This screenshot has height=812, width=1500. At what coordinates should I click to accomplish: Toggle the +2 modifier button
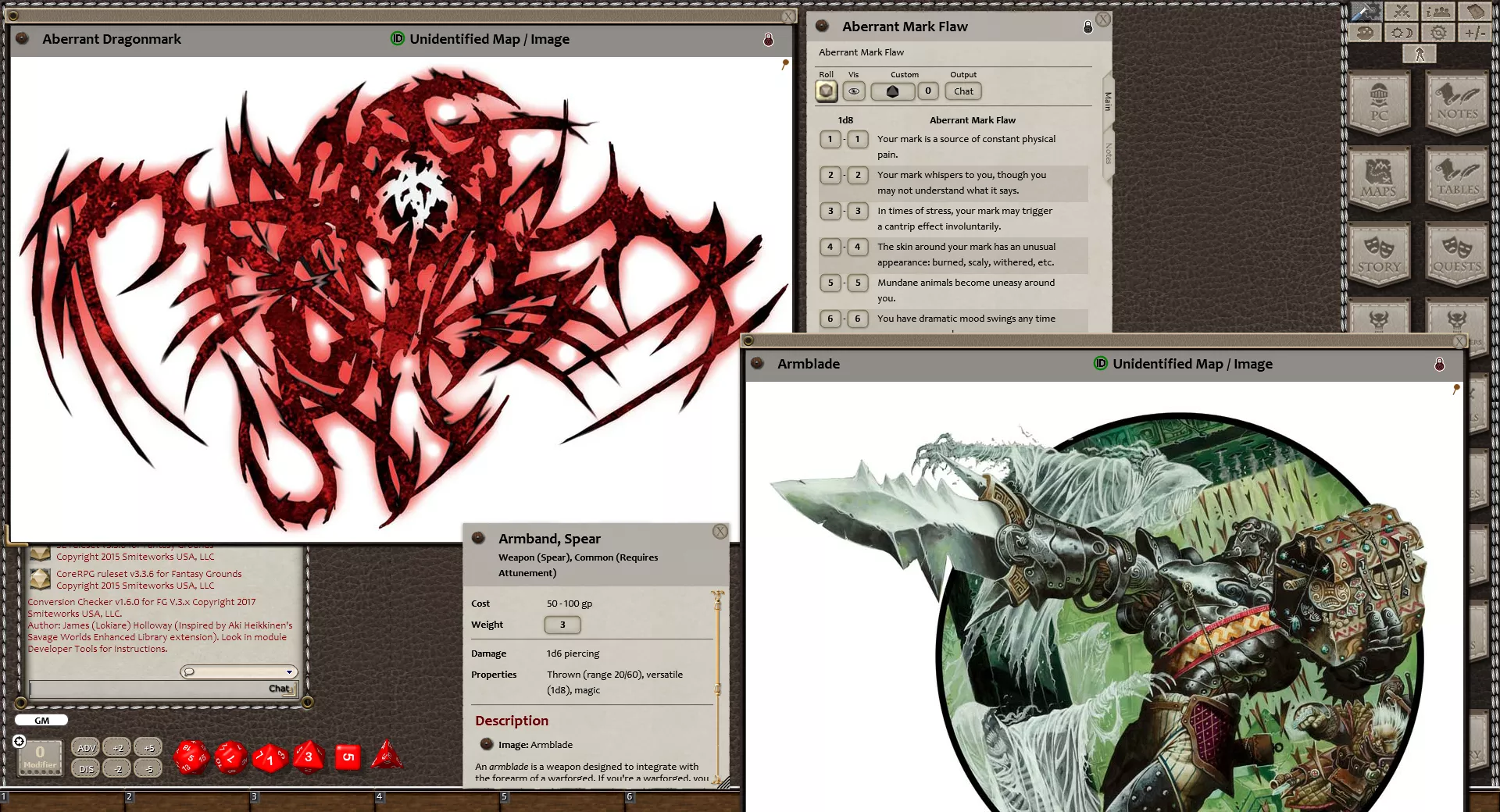pyautogui.click(x=118, y=747)
